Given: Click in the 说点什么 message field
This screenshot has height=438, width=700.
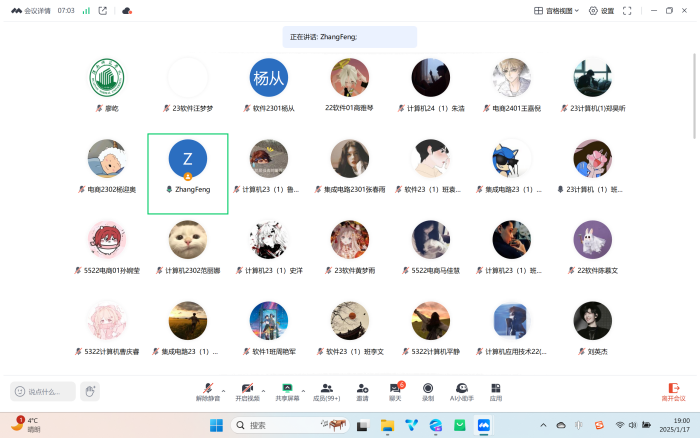Looking at the screenshot, I should pyautogui.click(x=43, y=392).
